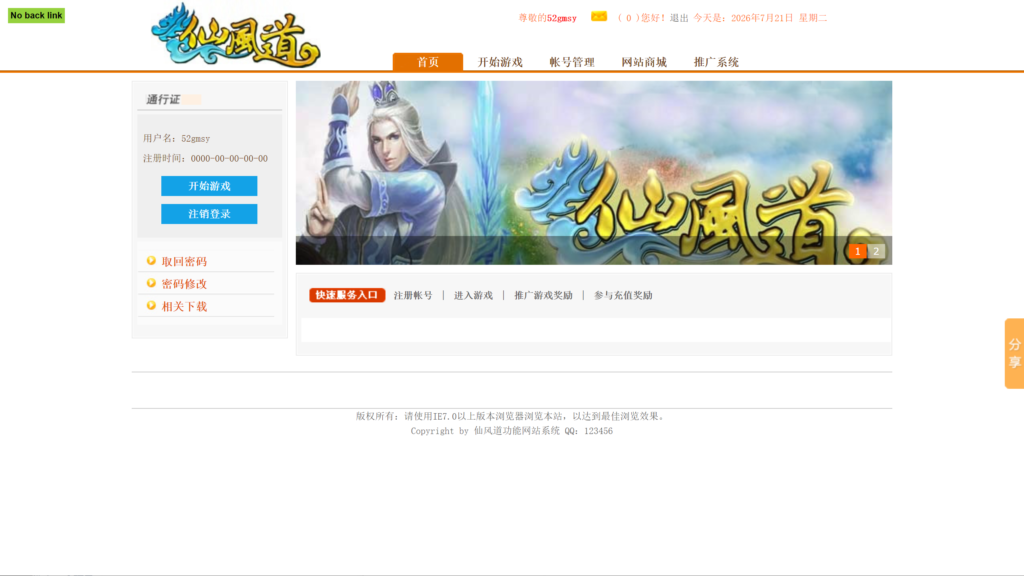
Task: Open the 分享 share side tab
Action: click(x=1014, y=353)
